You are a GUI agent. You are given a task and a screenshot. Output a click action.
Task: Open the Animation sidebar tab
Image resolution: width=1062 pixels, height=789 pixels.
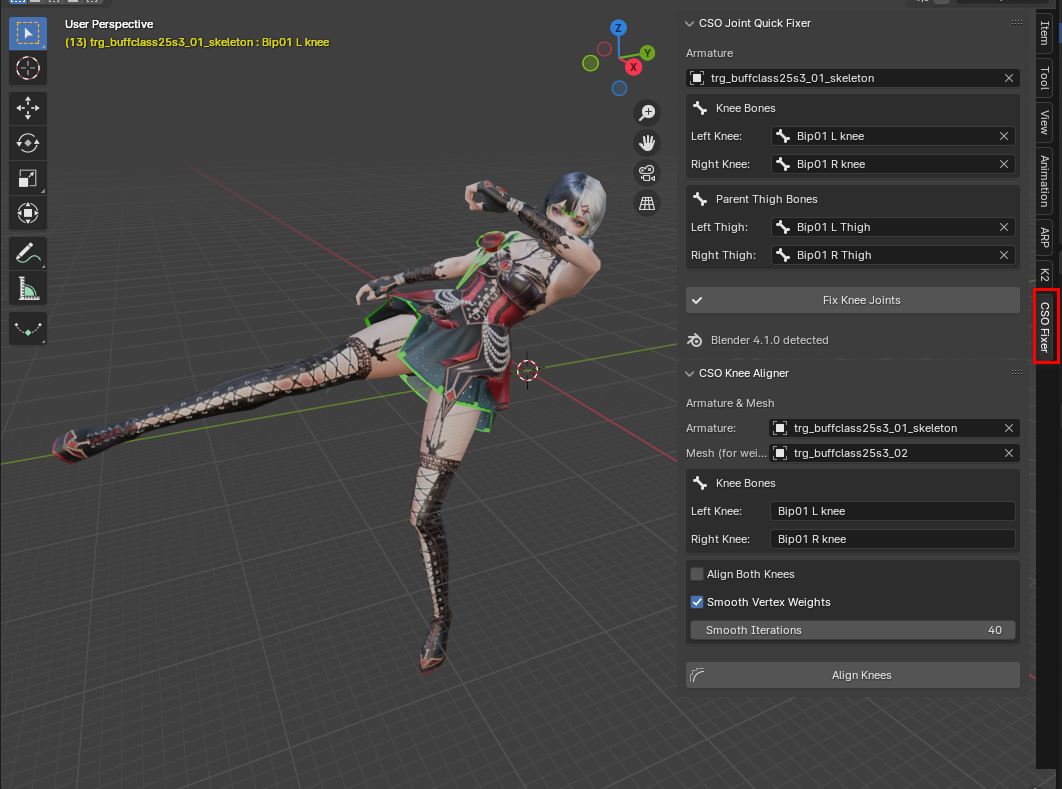coord(1044,180)
